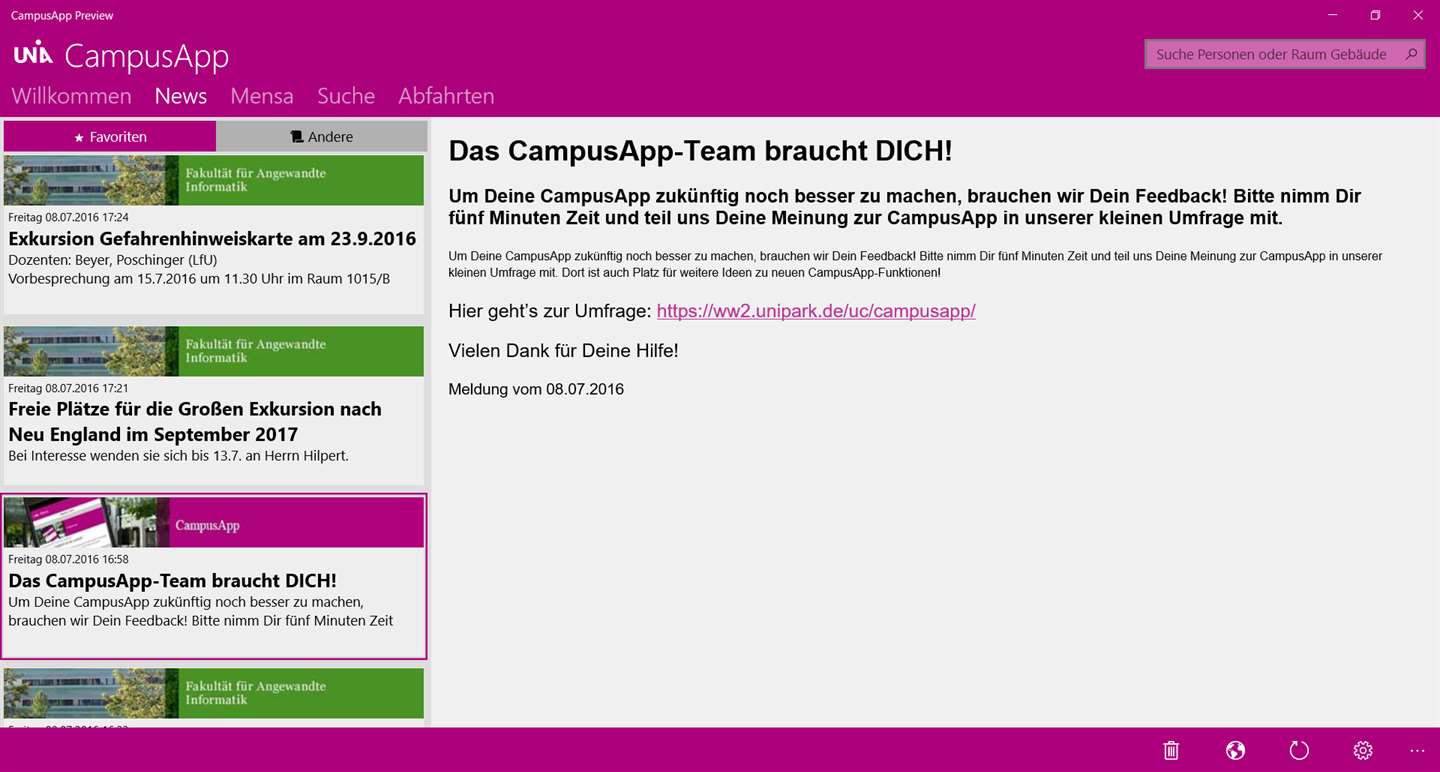This screenshot has height=772, width=1440.
Task: Click the date Freitag 08.07.2016 16:58
Action: coord(68,559)
